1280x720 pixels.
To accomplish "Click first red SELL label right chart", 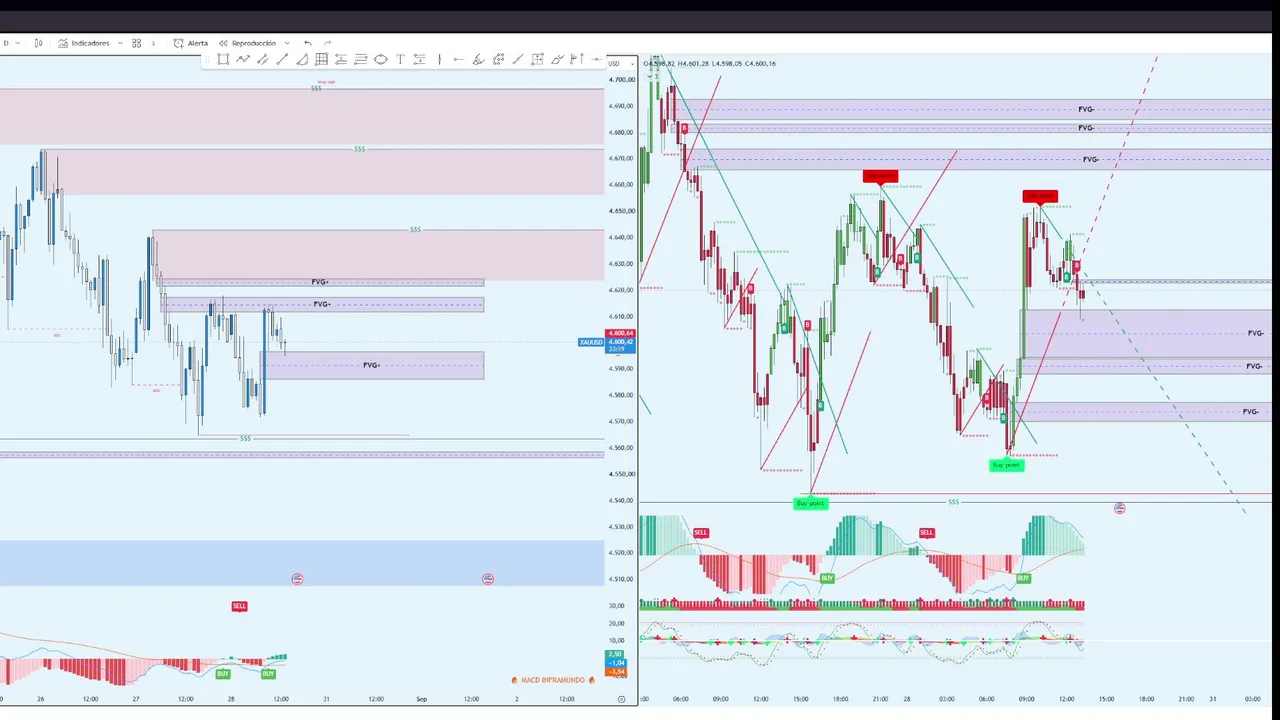I will coord(700,532).
